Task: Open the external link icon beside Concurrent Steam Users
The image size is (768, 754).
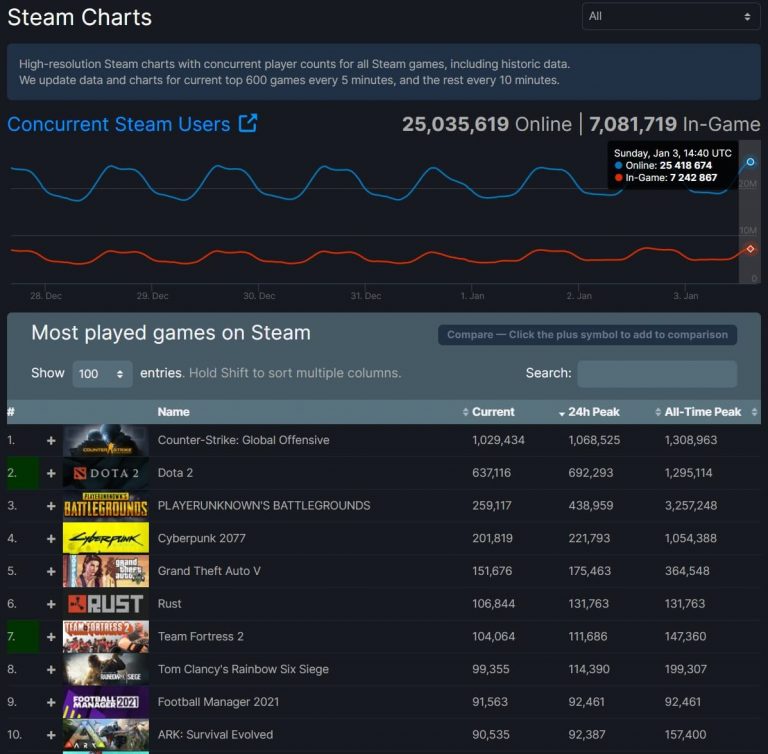Action: tap(248, 123)
